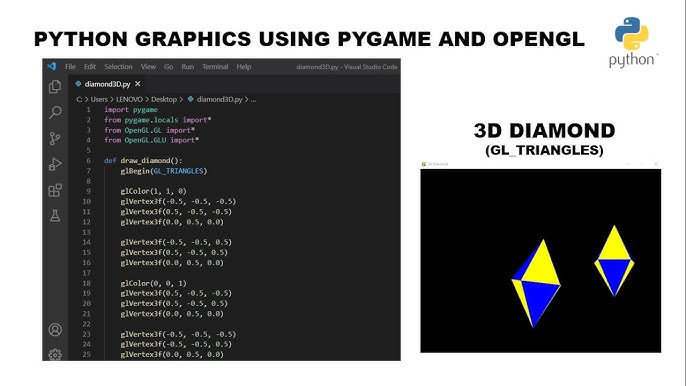The height and width of the screenshot is (386, 686).
Task: Open the Selection menu
Action: pyautogui.click(x=118, y=67)
